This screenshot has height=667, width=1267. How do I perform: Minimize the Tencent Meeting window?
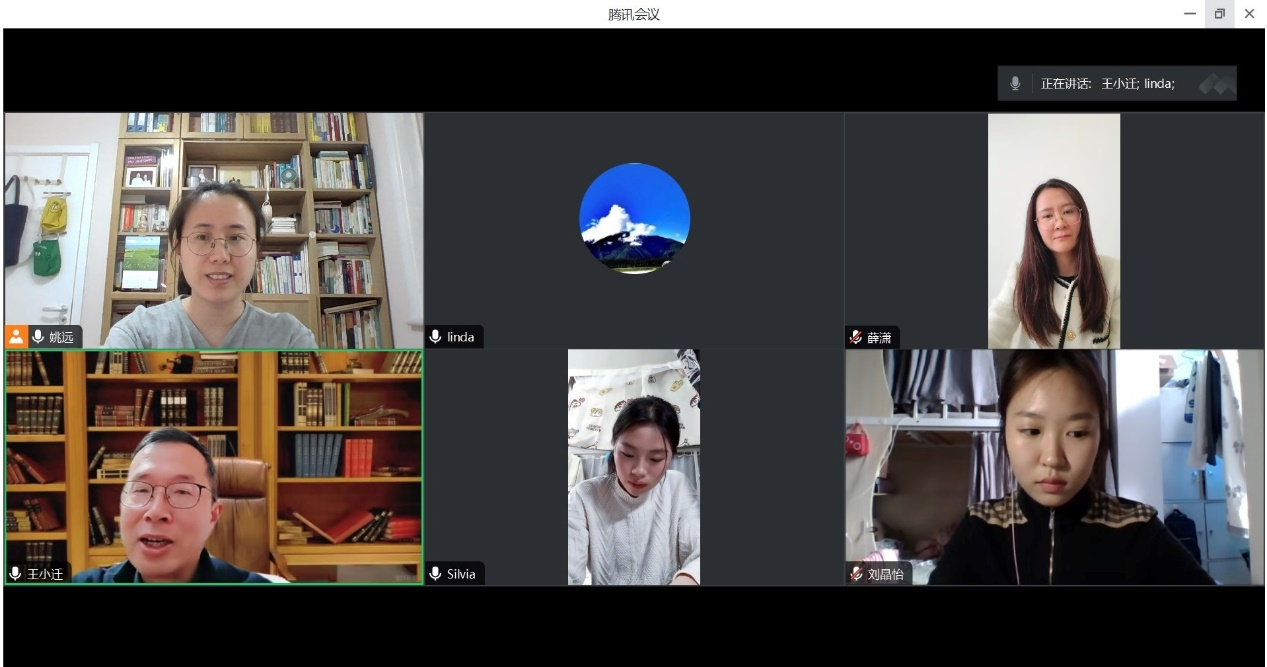[x=1190, y=14]
